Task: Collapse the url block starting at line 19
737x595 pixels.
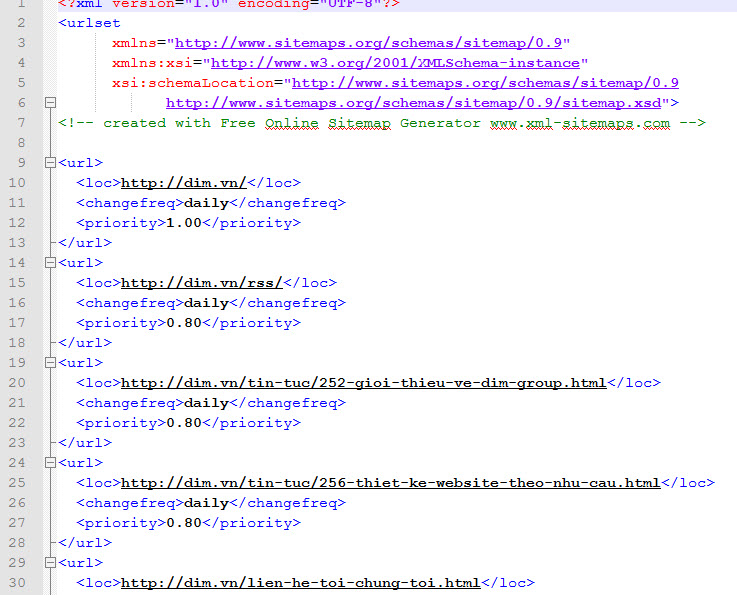Action: pos(50,362)
